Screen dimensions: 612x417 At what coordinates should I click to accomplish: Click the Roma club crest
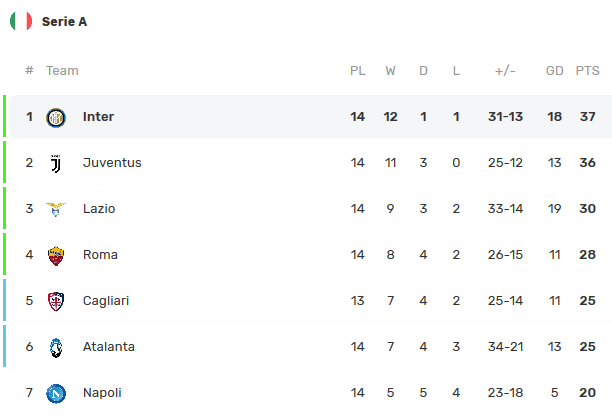[x=56, y=255]
